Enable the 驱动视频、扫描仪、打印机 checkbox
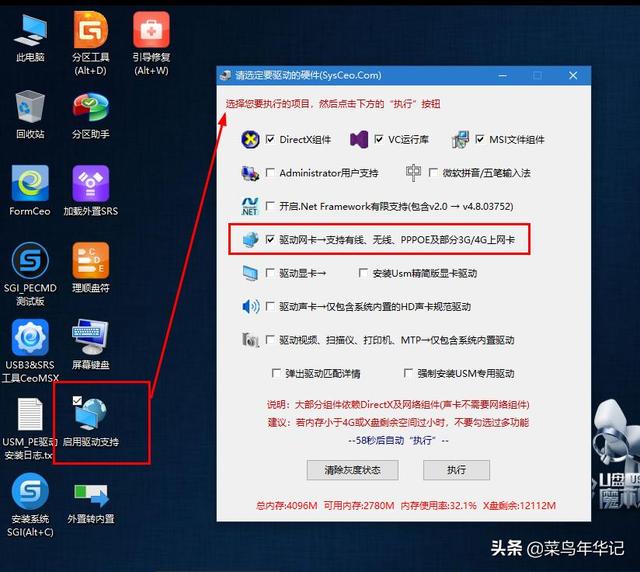This screenshot has height=572, width=640. (x=270, y=340)
